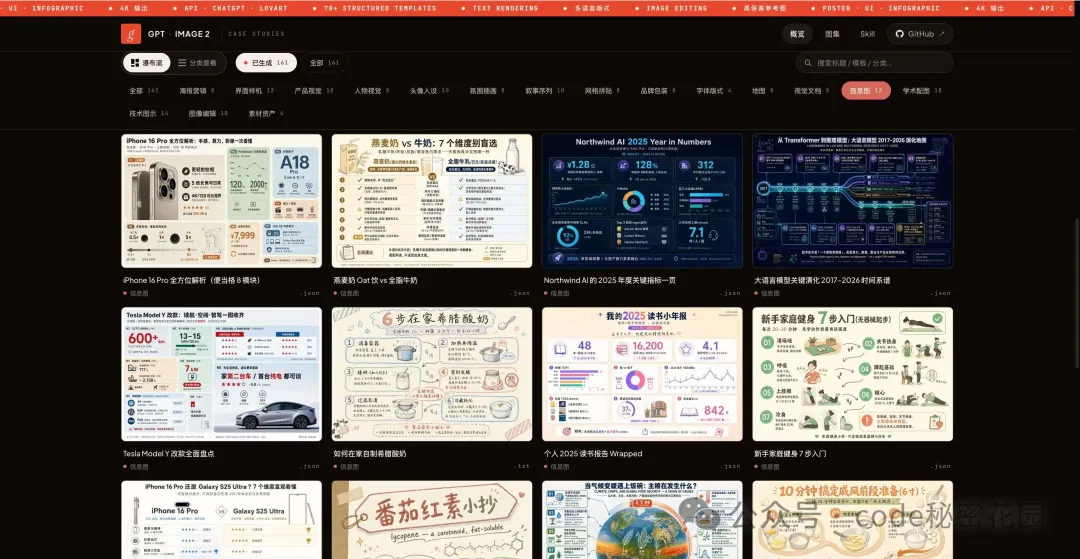Viewport: 1080px width, 559px height.
Task: Open the 6步在家希腊酸奶 thumbnail
Action: coord(432,374)
